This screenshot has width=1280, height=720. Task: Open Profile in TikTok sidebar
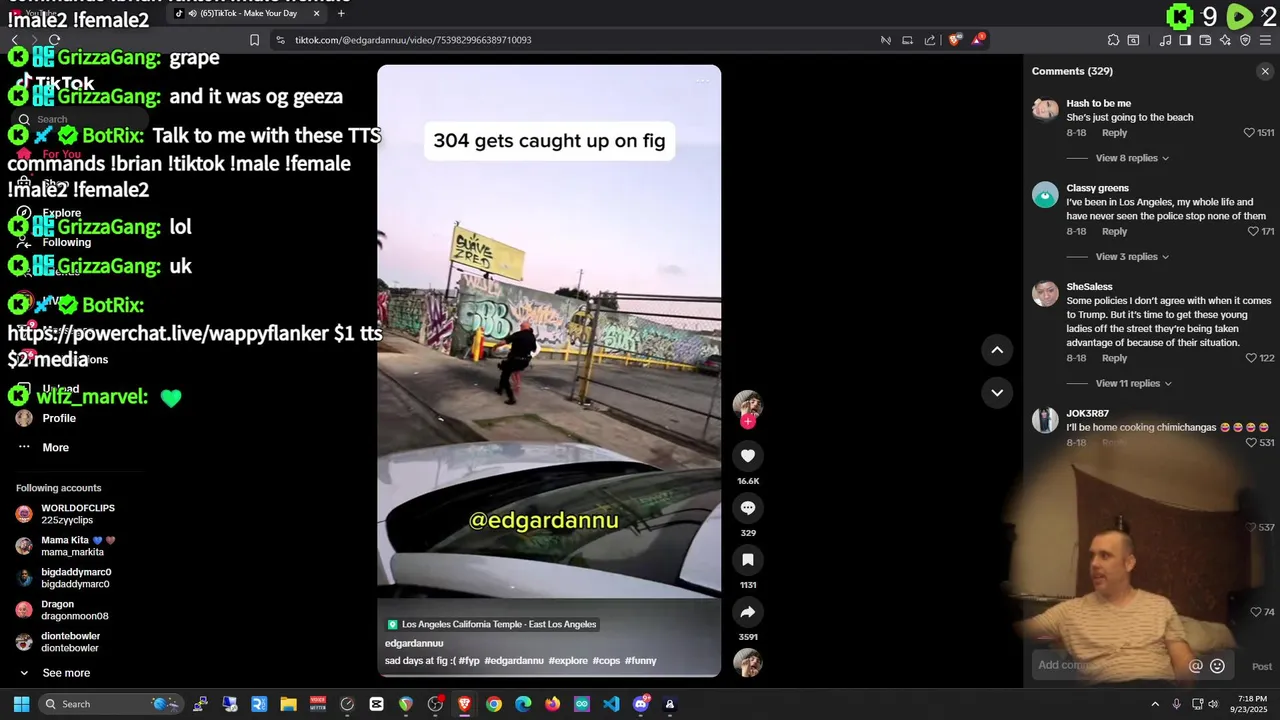pyautogui.click(x=46, y=418)
